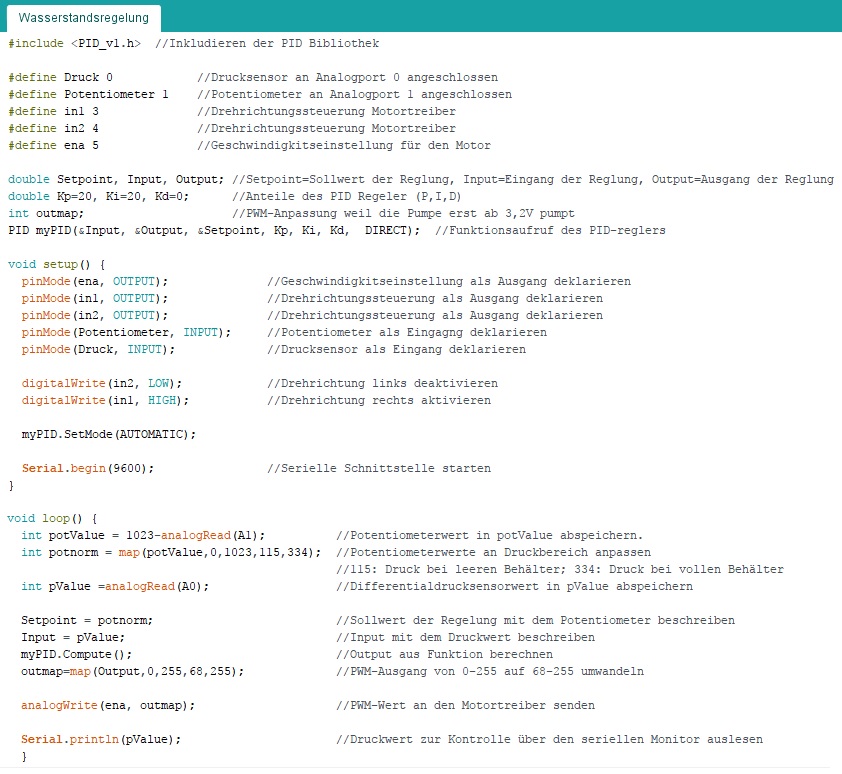
Task: Click on 'myPID.SetMode(AUTOMATIC);'
Action: point(109,434)
